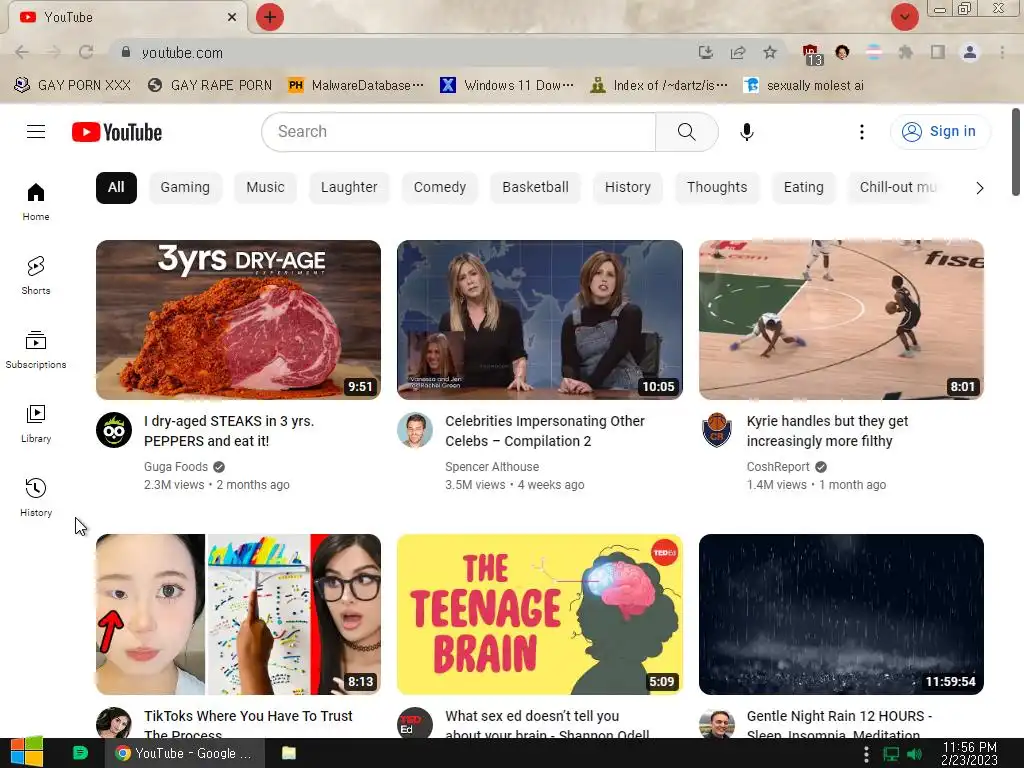Screen dimensions: 1024x768
Task: Select the Thoughts filter chip
Action: [x=717, y=187]
